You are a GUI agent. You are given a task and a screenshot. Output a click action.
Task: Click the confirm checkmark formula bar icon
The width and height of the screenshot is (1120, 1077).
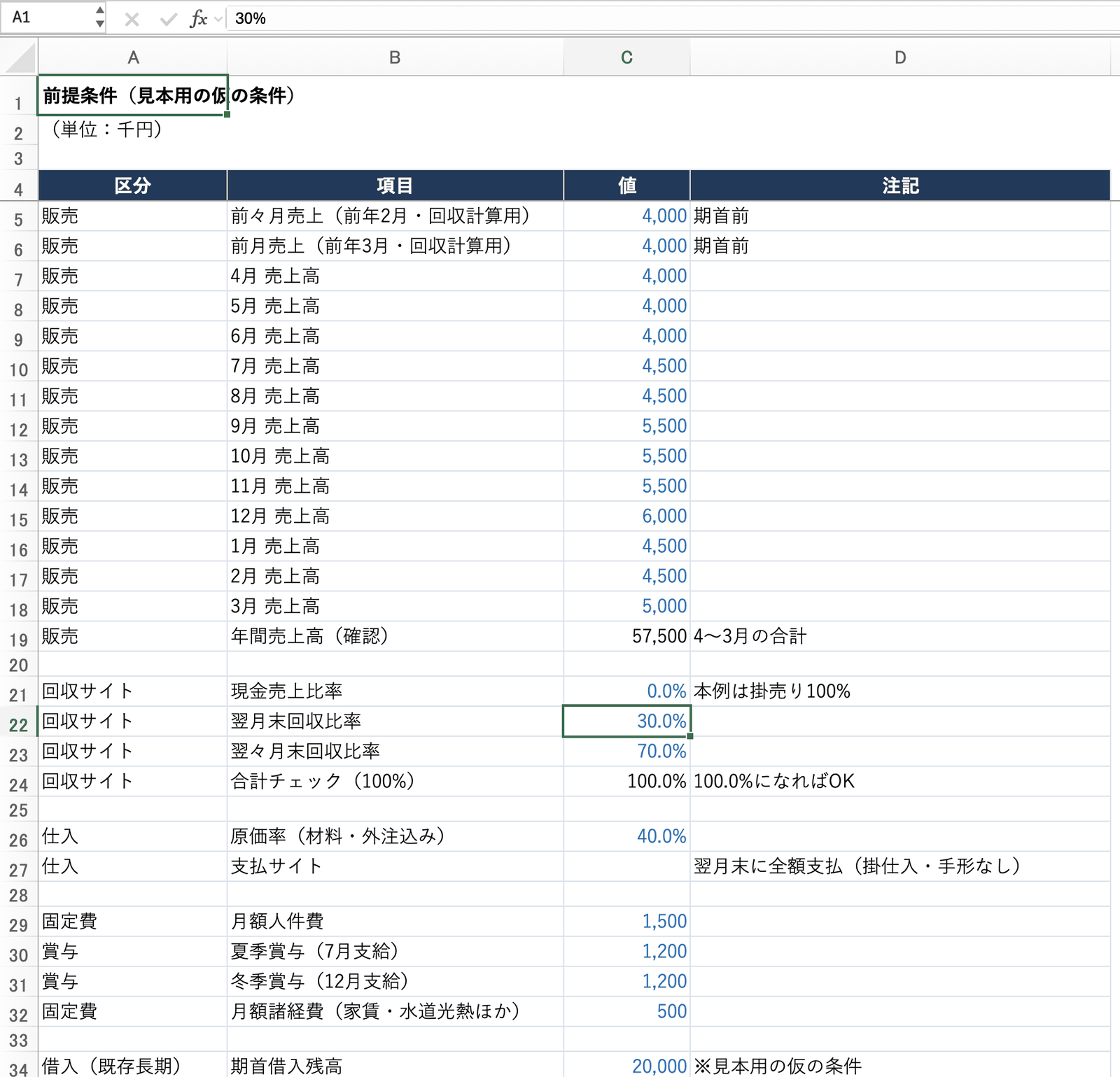click(x=168, y=19)
